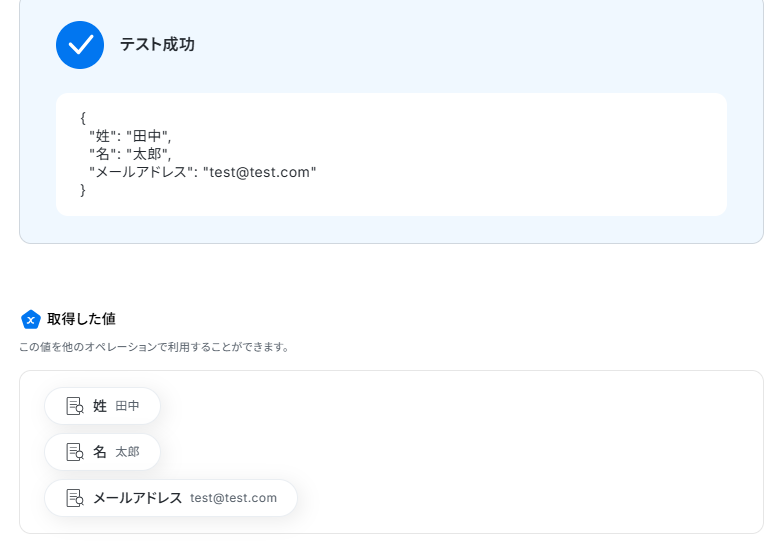
Task: Select the メールアドレス label in the third chip
Action: 137,498
